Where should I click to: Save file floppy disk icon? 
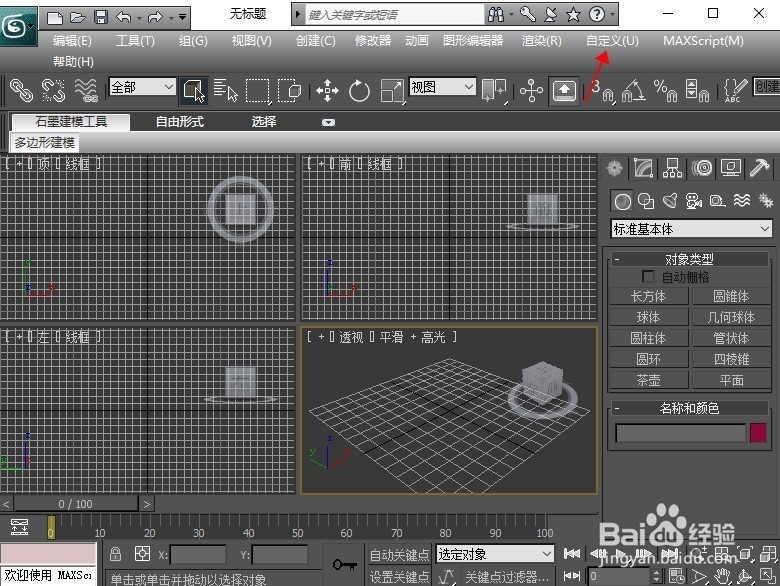(x=101, y=17)
